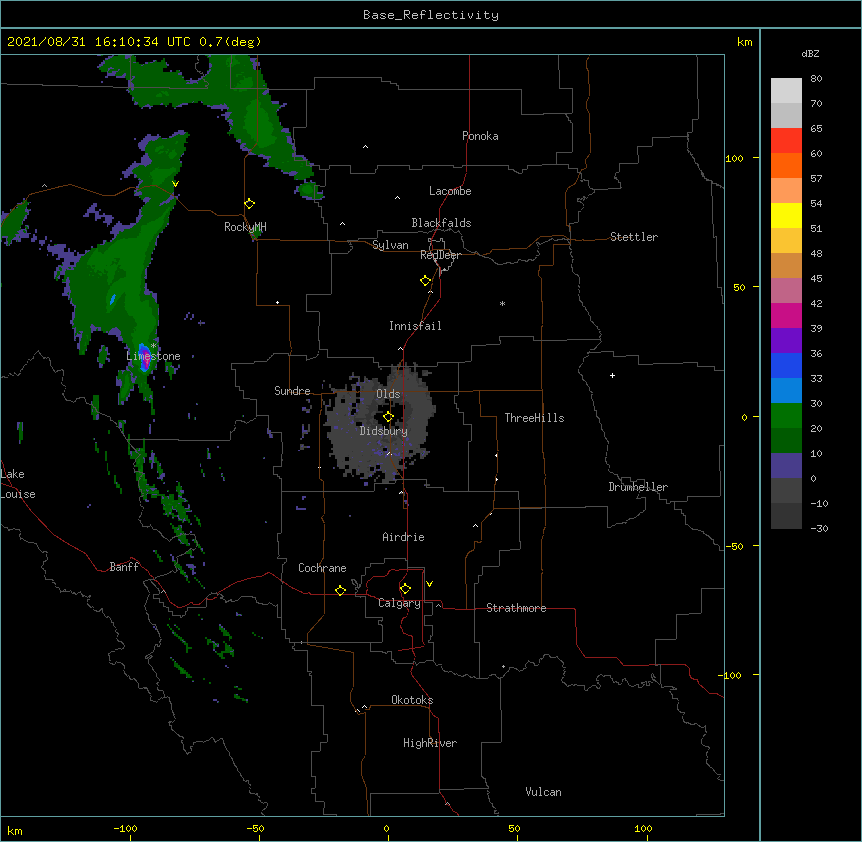Click the -30 value on dBZ legend
The height and width of the screenshot is (842, 862).
pos(819,529)
